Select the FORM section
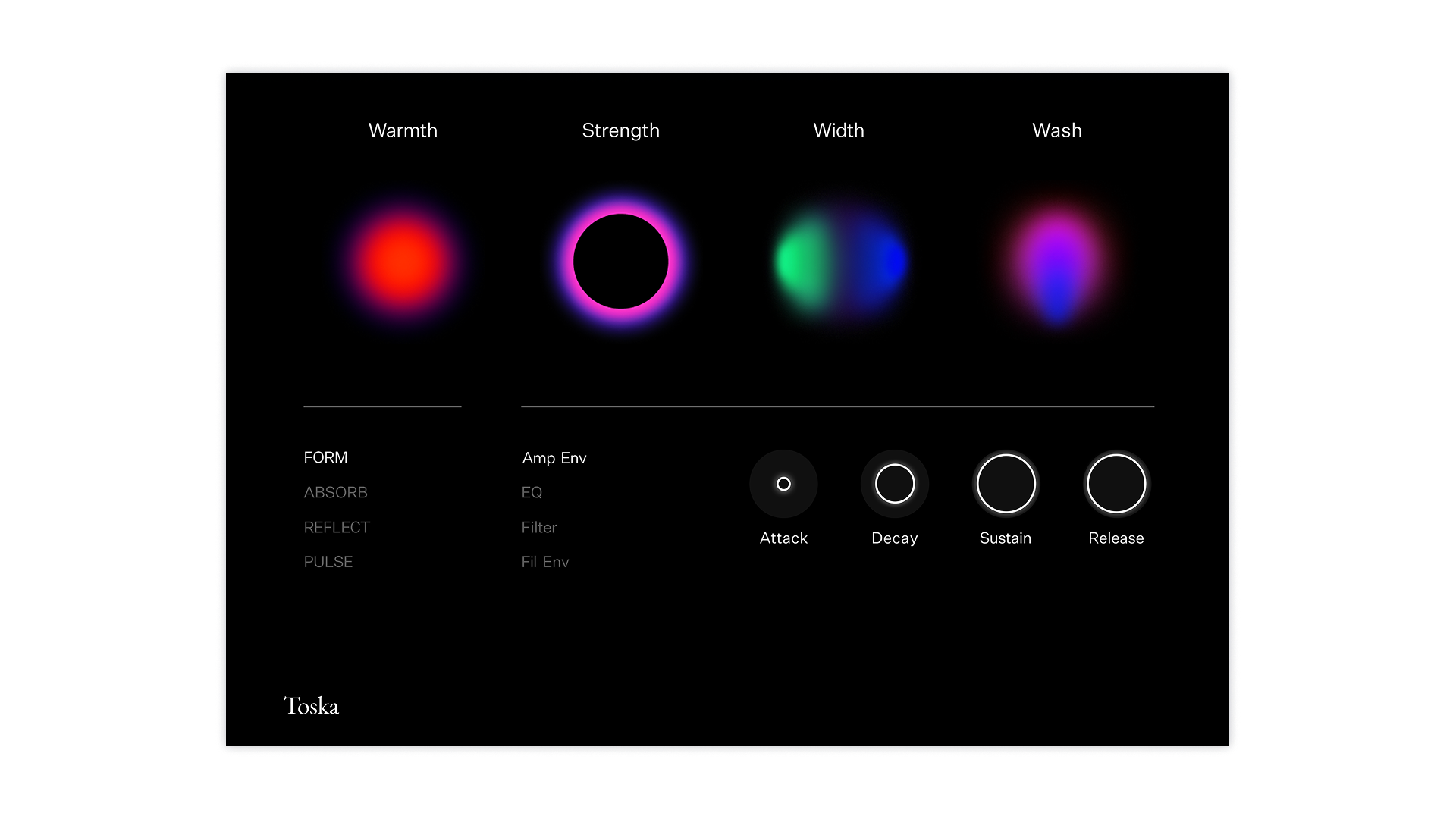The width and height of the screenshot is (1456, 819). (325, 457)
